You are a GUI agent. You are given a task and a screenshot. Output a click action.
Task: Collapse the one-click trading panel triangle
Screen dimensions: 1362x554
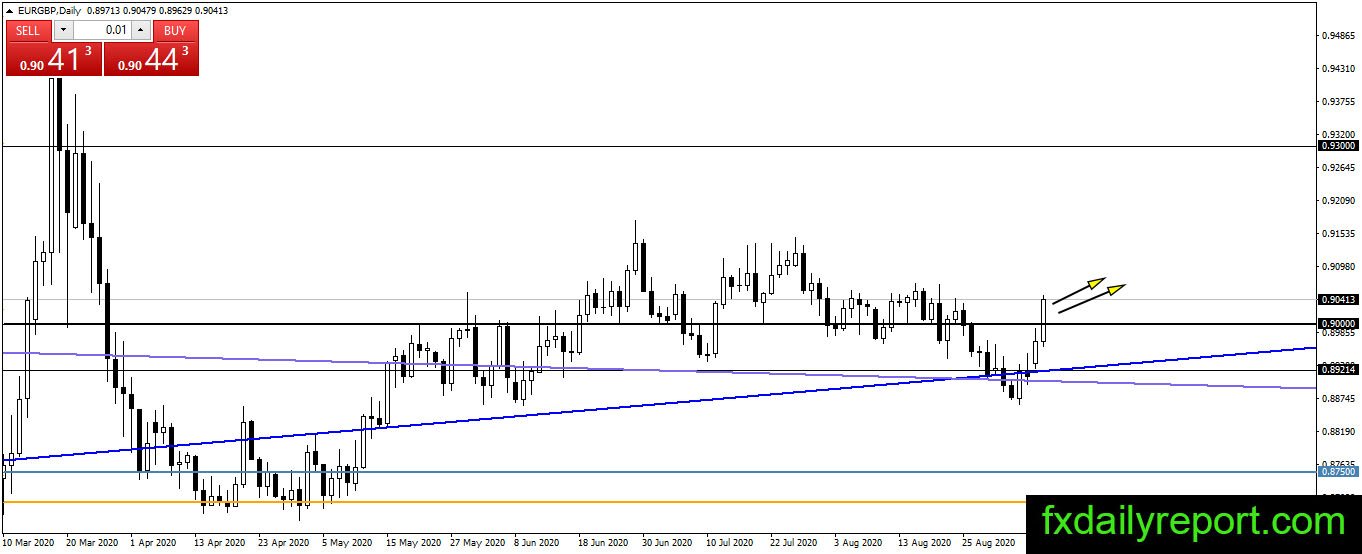click(9, 10)
